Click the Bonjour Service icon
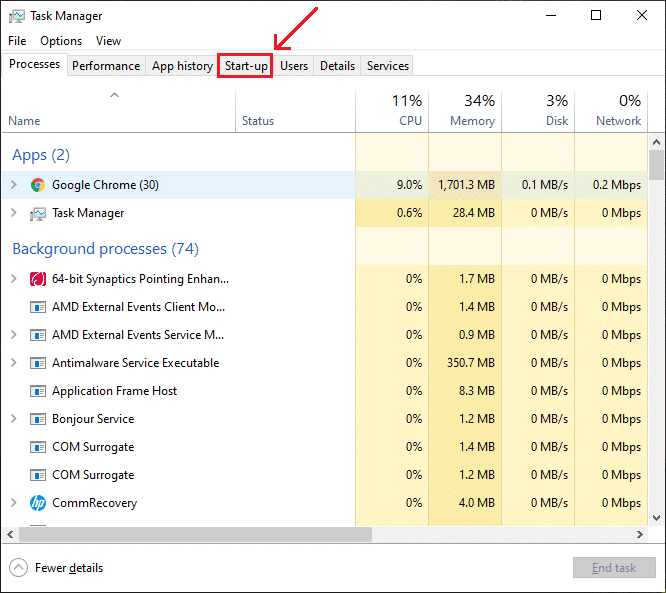 coord(38,419)
